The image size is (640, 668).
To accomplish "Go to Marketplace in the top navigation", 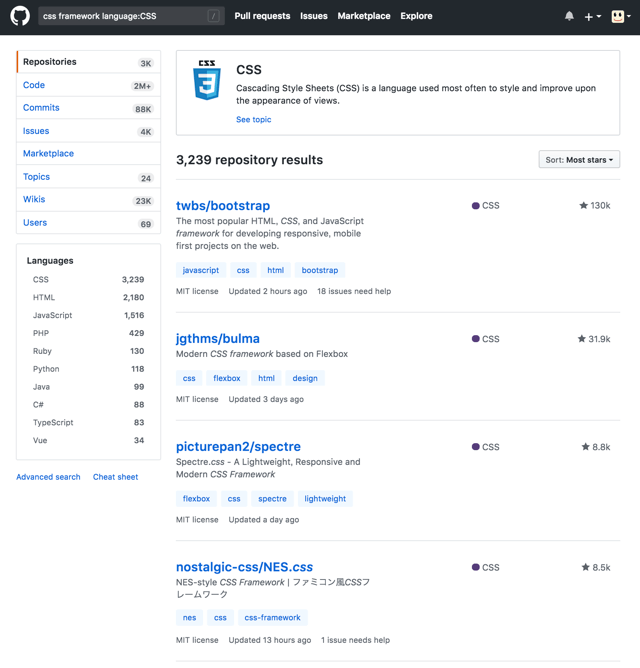I will [x=364, y=16].
